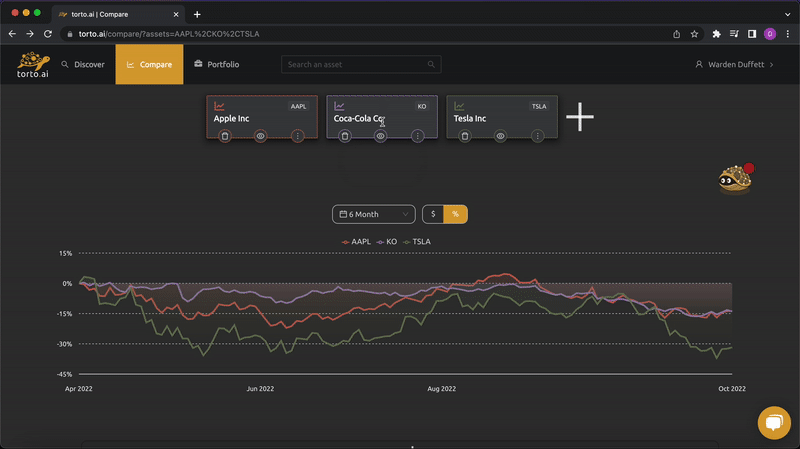Screen dimensions: 800x449
Task: Toggle AAPL series in chart legend
Action: coord(356,242)
